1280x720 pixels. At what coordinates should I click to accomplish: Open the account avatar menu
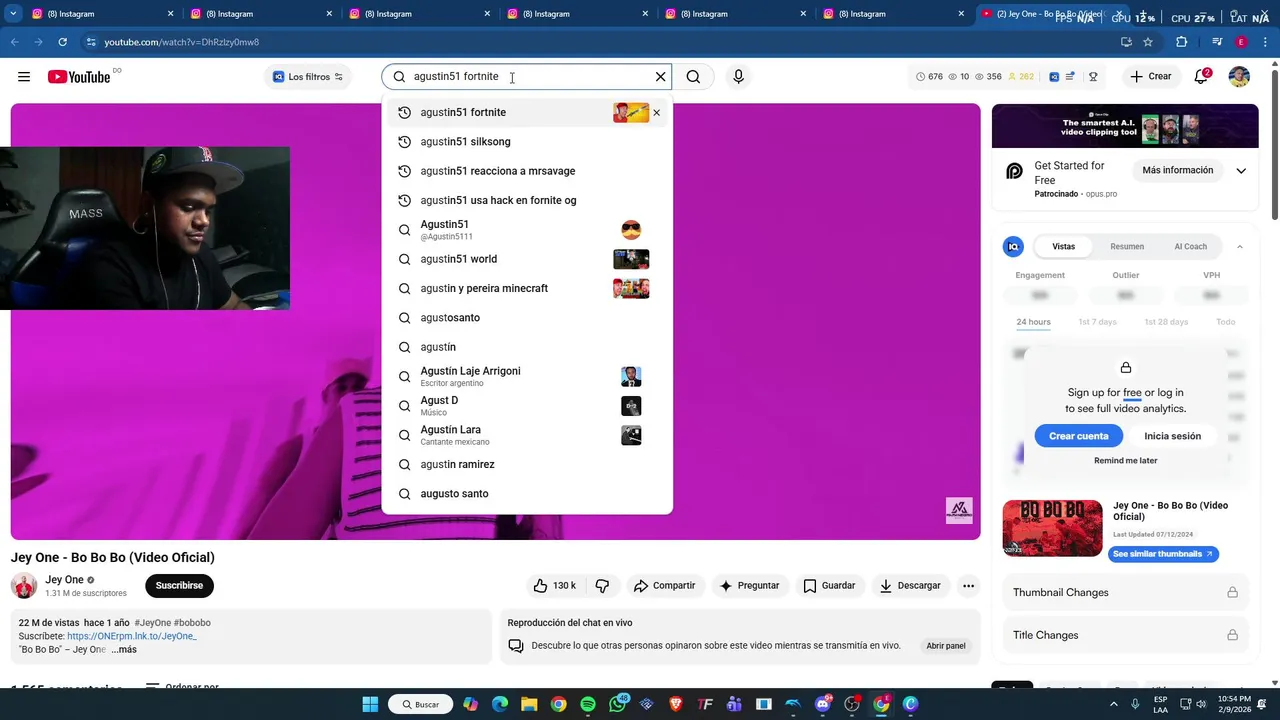1239,77
